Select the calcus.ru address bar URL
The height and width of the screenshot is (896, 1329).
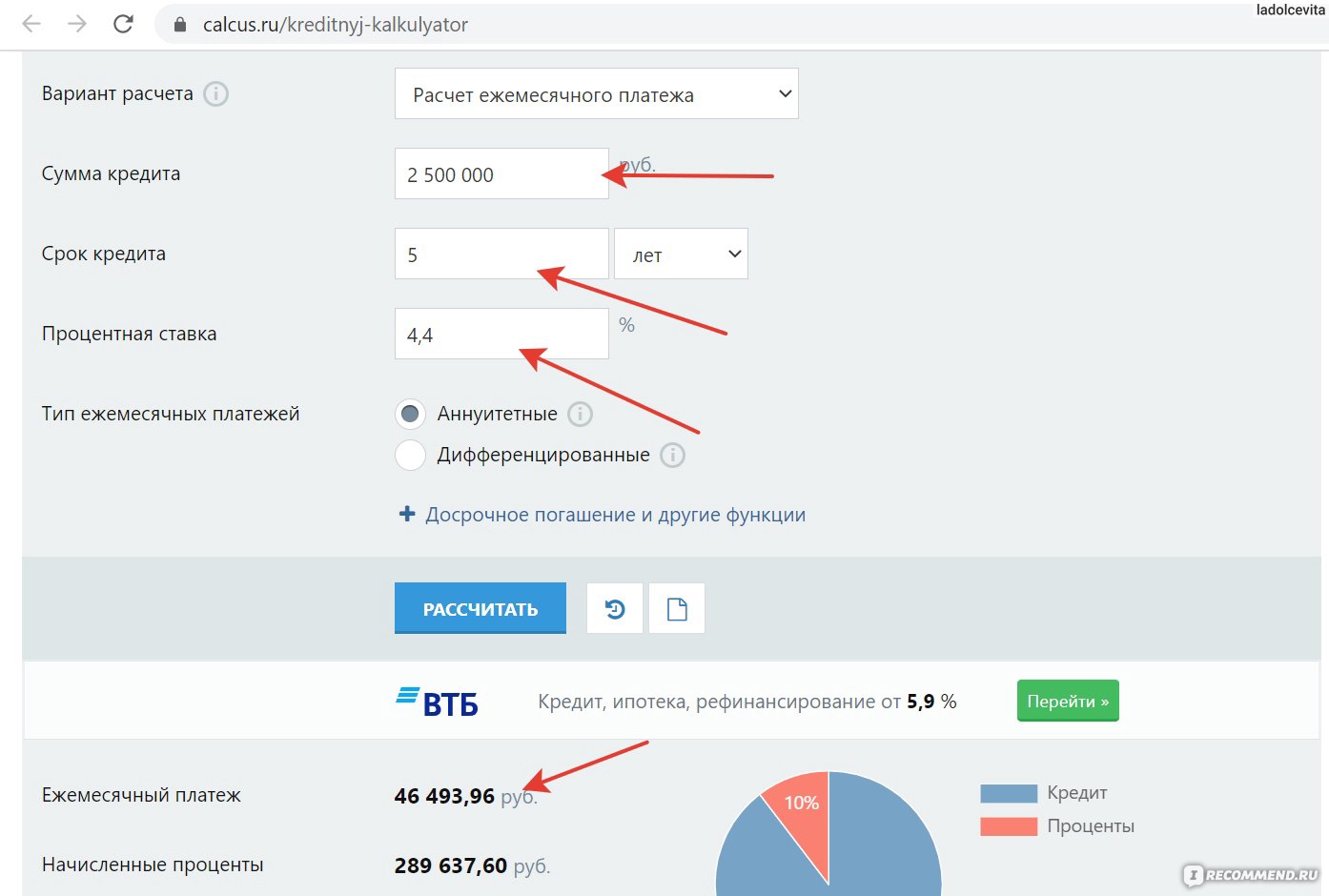[335, 25]
